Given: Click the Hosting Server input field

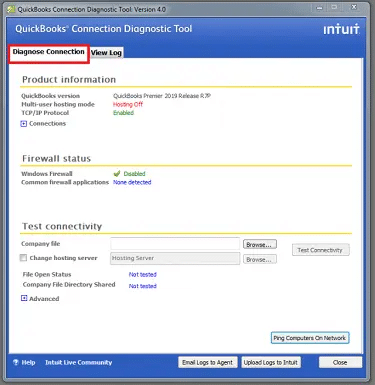Looking at the screenshot, I should coord(175,258).
